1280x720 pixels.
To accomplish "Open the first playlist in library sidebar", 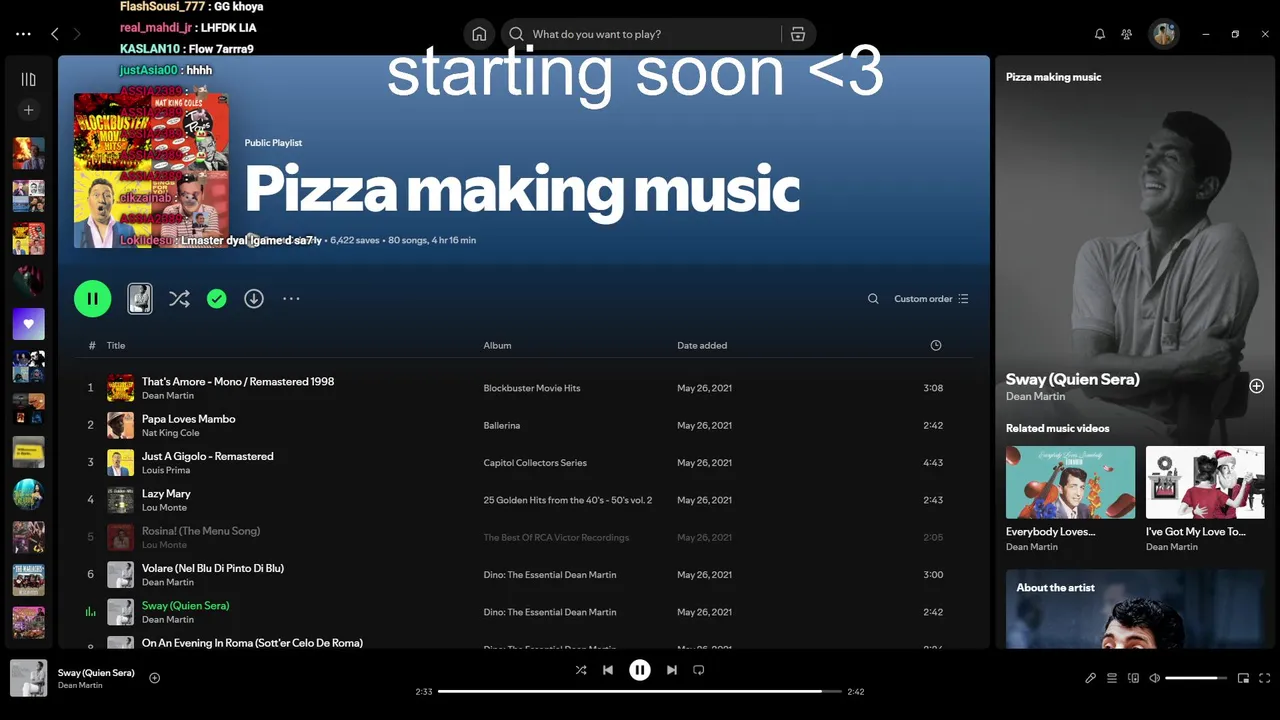I will 29,153.
